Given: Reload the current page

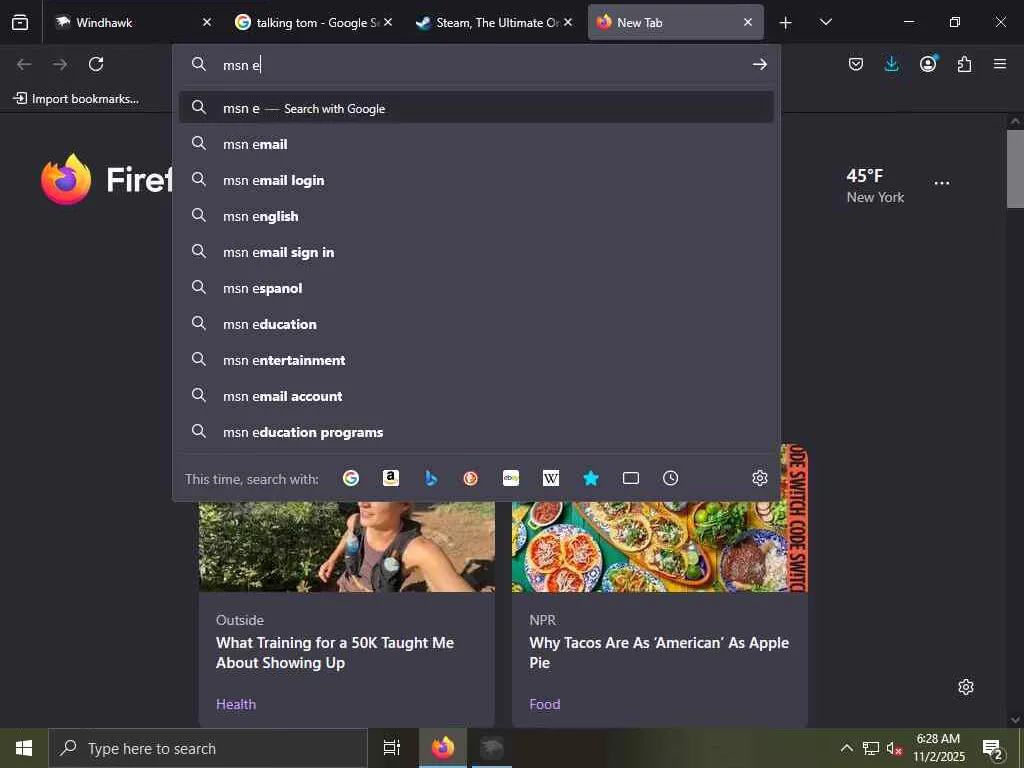Looking at the screenshot, I should pos(96,64).
